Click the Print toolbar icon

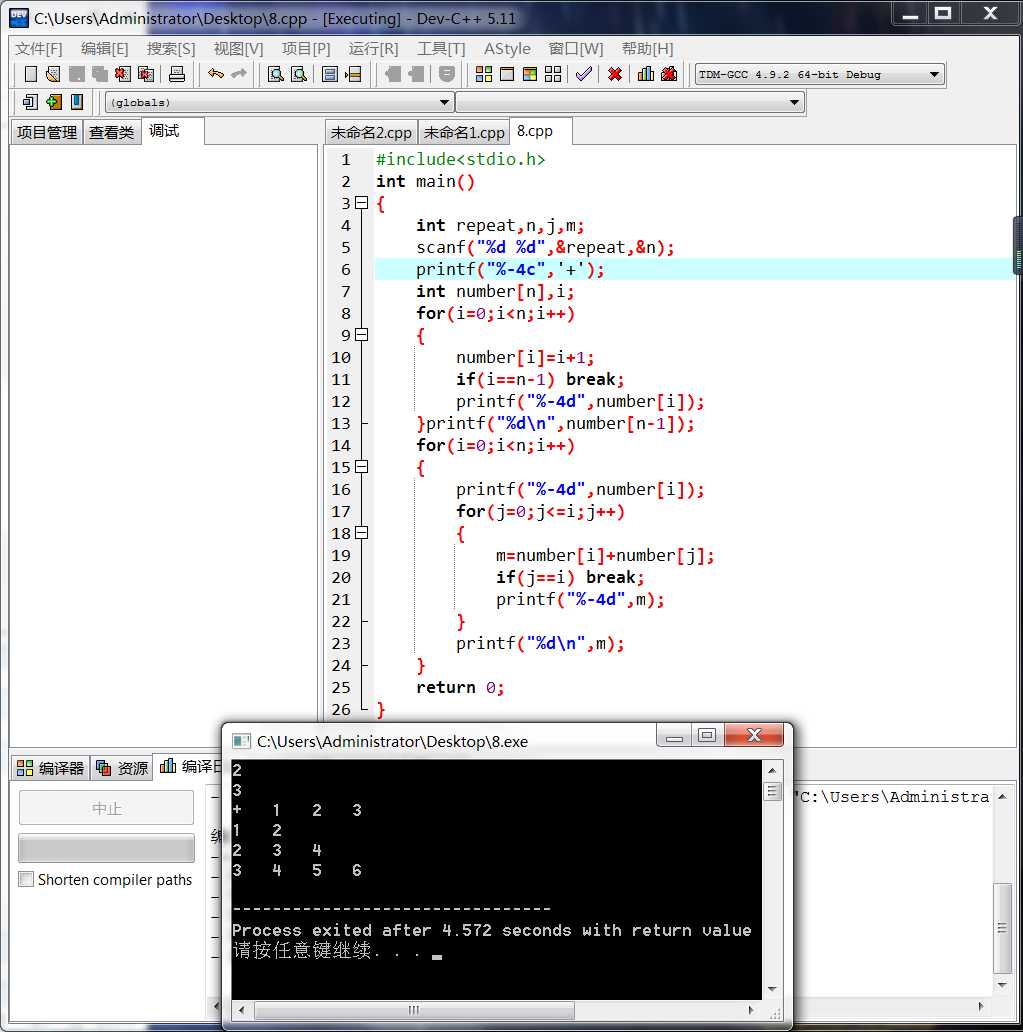177,74
